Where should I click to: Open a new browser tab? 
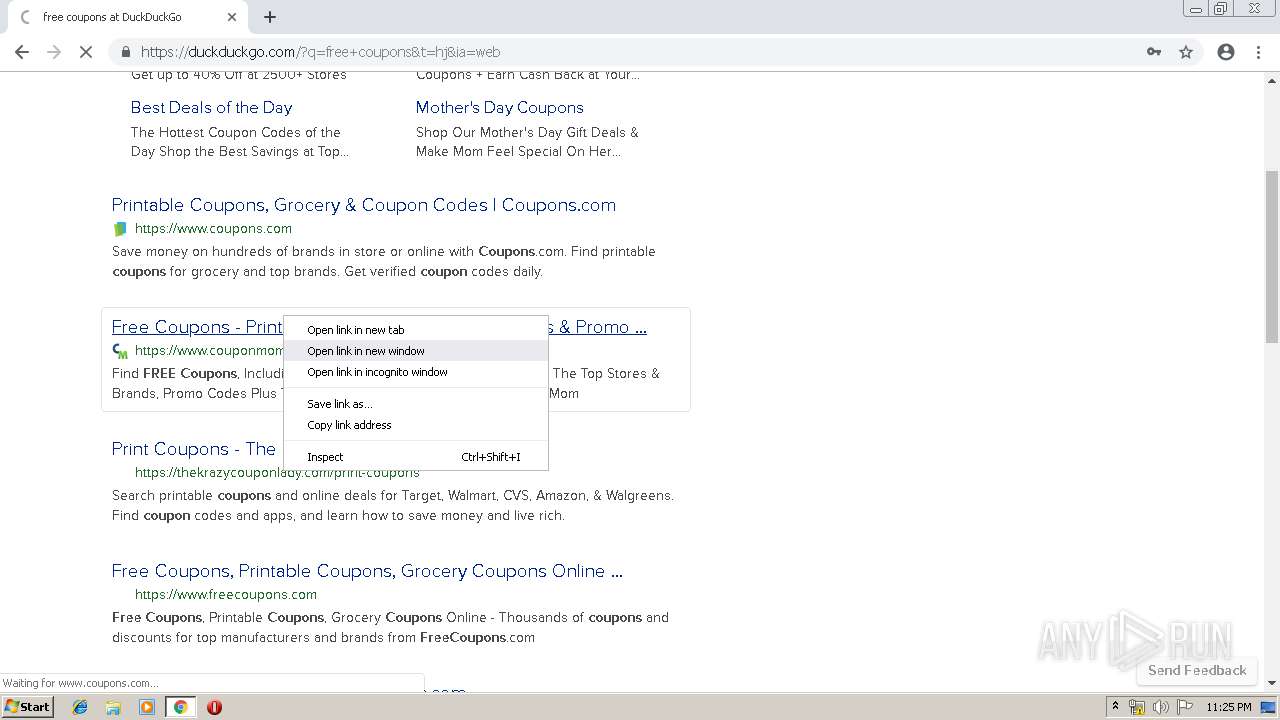(x=270, y=17)
